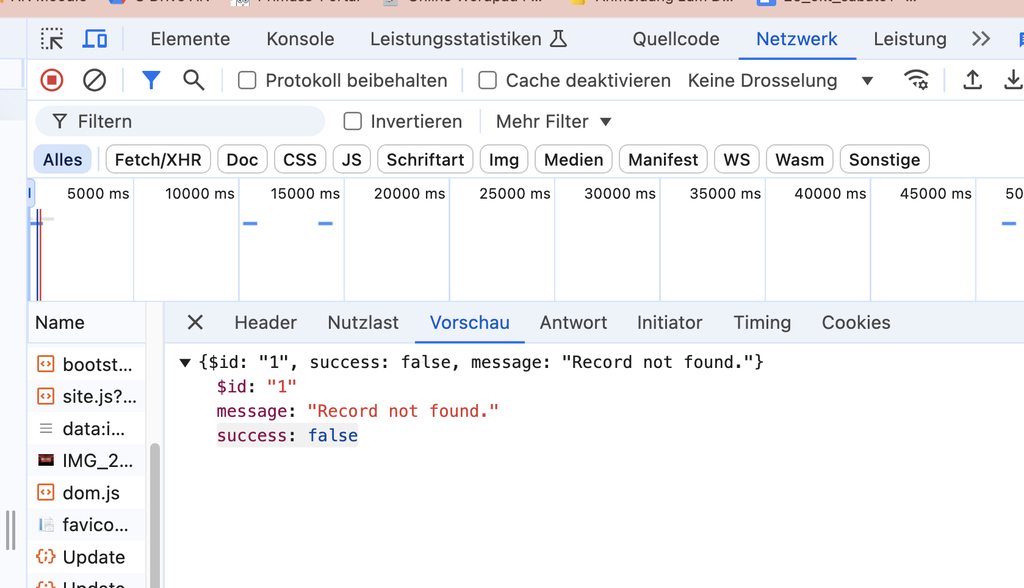Screen dimensions: 1024x588
Task: Switch to the Konsole tab
Action: pyautogui.click(x=300, y=39)
